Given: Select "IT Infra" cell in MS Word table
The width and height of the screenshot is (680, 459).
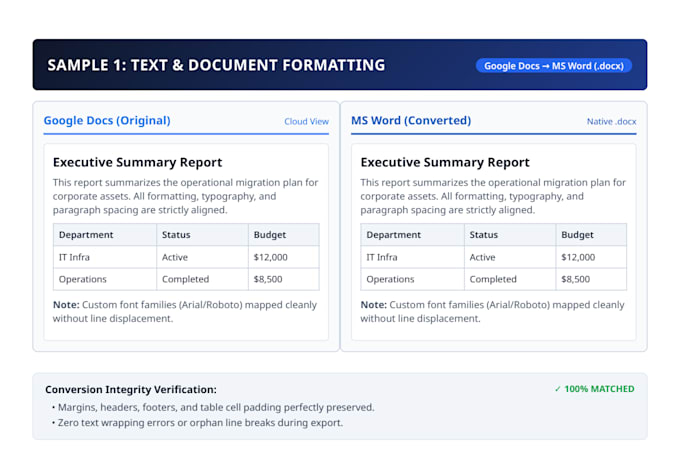Looking at the screenshot, I should [x=412, y=257].
